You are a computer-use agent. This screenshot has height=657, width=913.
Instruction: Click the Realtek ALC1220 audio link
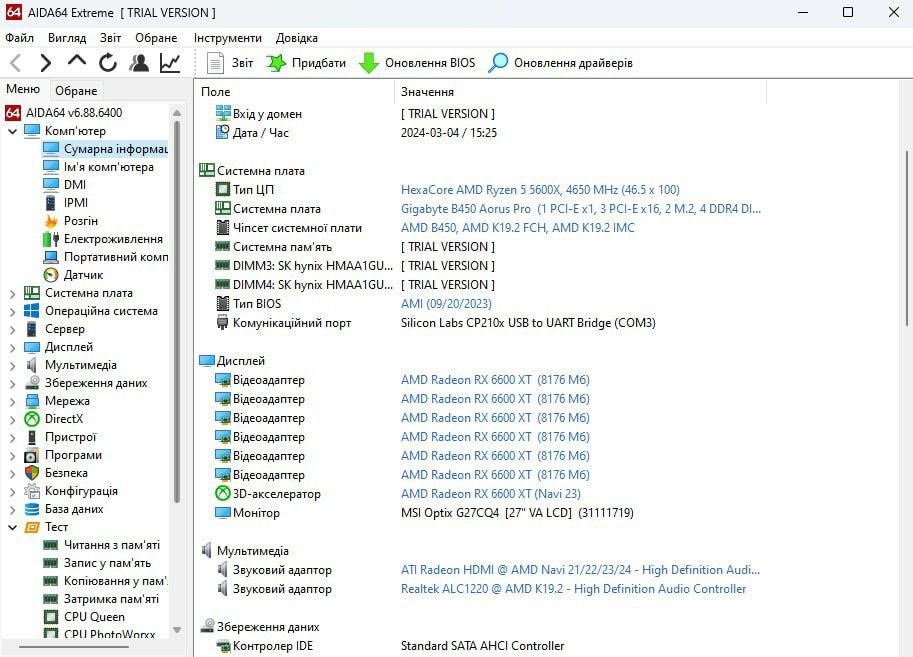coord(574,589)
